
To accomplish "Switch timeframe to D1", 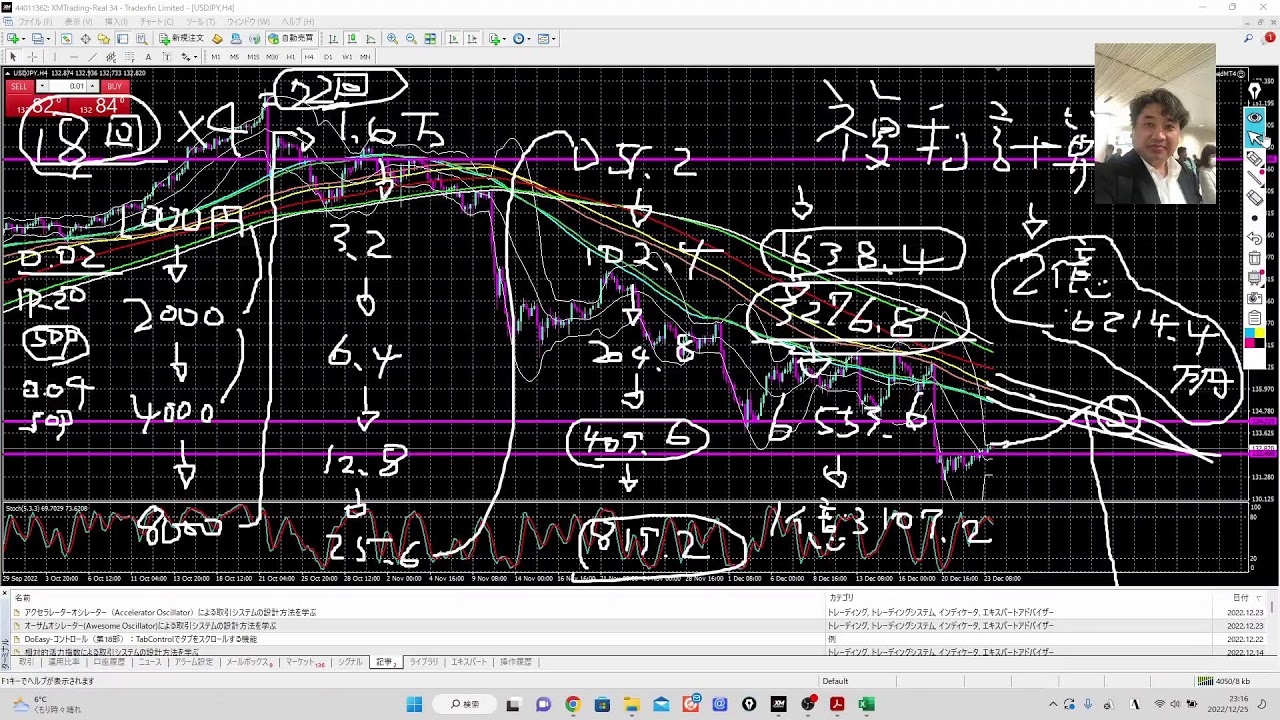I will click(328, 57).
